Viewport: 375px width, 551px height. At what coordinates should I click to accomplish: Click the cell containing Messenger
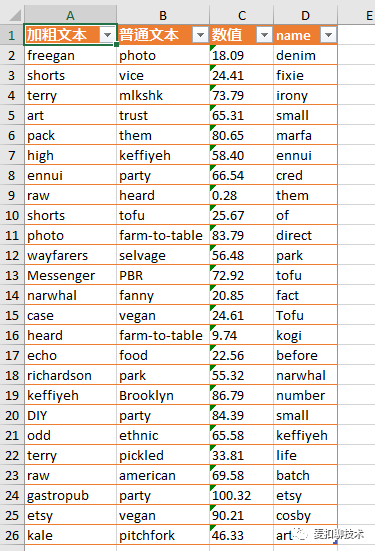click(71, 275)
